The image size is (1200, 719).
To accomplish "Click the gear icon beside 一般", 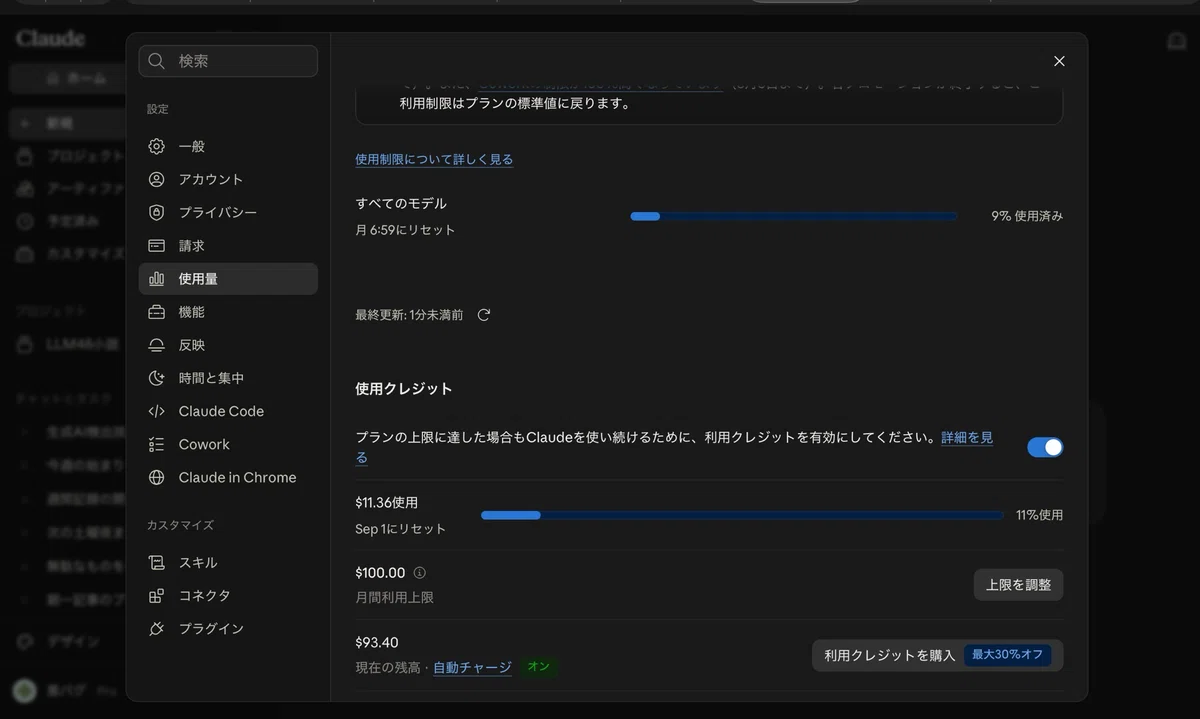I will 156,146.
